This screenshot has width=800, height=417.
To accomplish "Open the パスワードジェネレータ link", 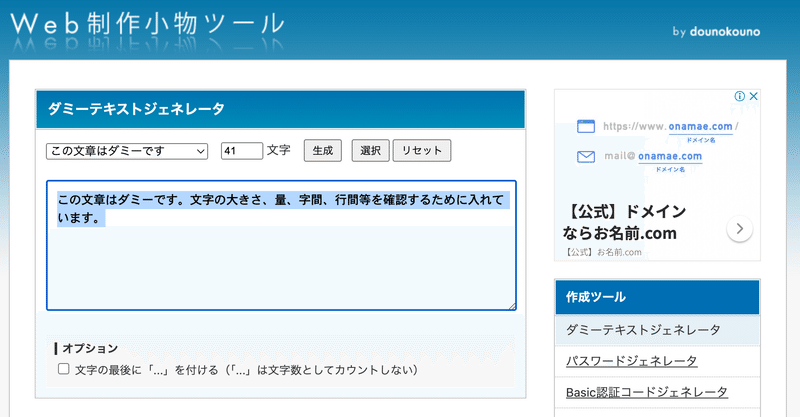I will (631, 361).
